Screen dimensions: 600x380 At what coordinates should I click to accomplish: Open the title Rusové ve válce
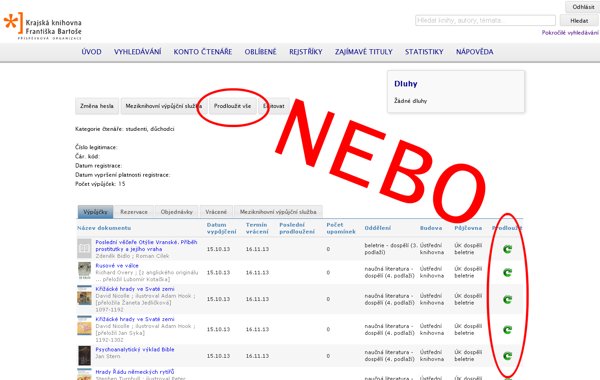117,265
